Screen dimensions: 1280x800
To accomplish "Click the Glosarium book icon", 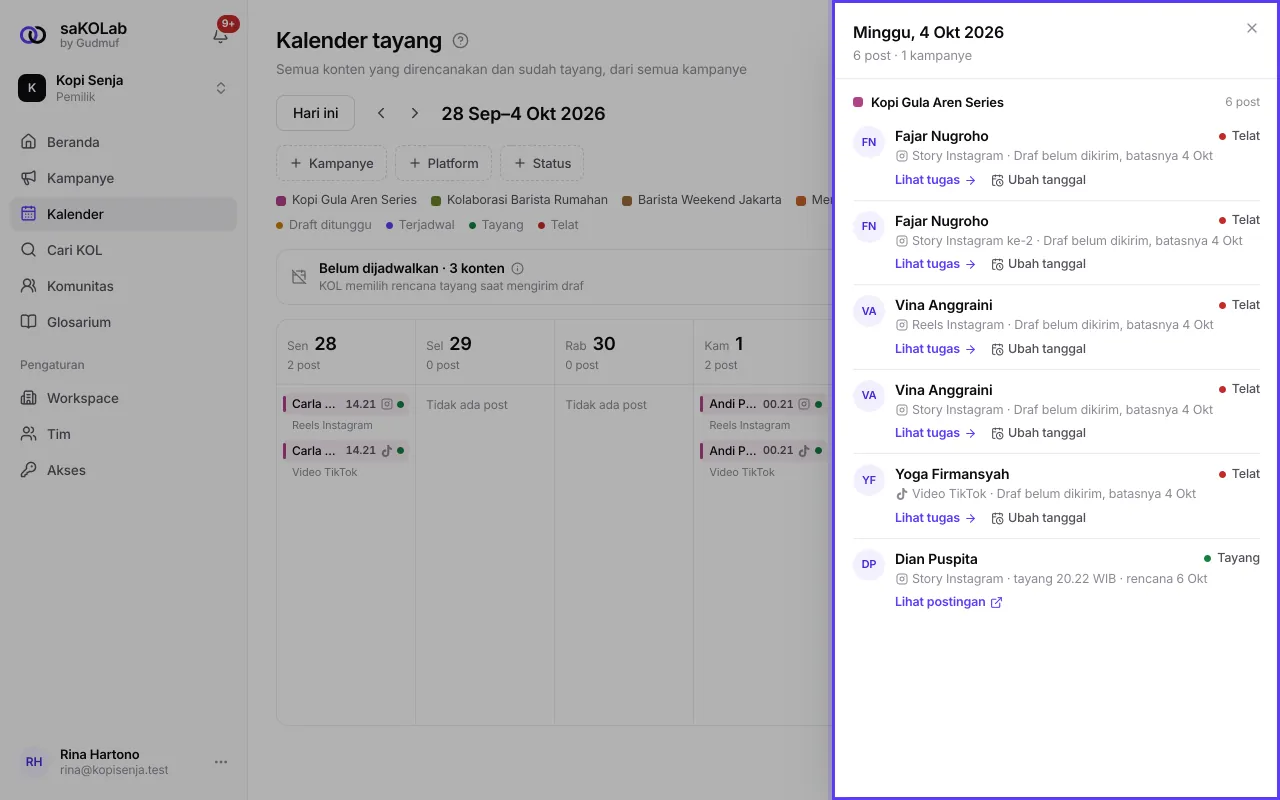I will pos(28,322).
